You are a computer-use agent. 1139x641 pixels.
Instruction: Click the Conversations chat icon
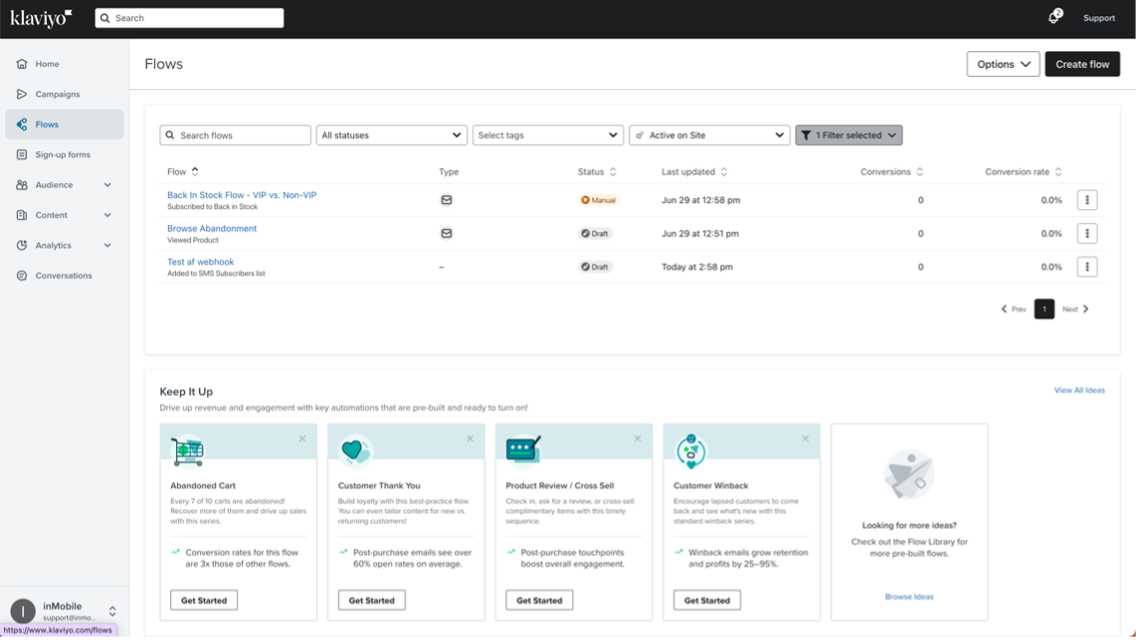coord(22,275)
